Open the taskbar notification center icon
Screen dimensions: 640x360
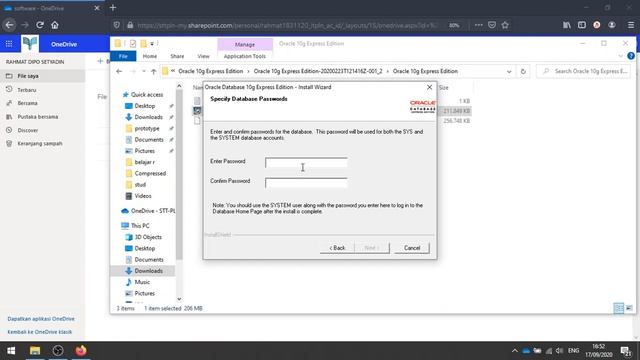(x=626, y=351)
